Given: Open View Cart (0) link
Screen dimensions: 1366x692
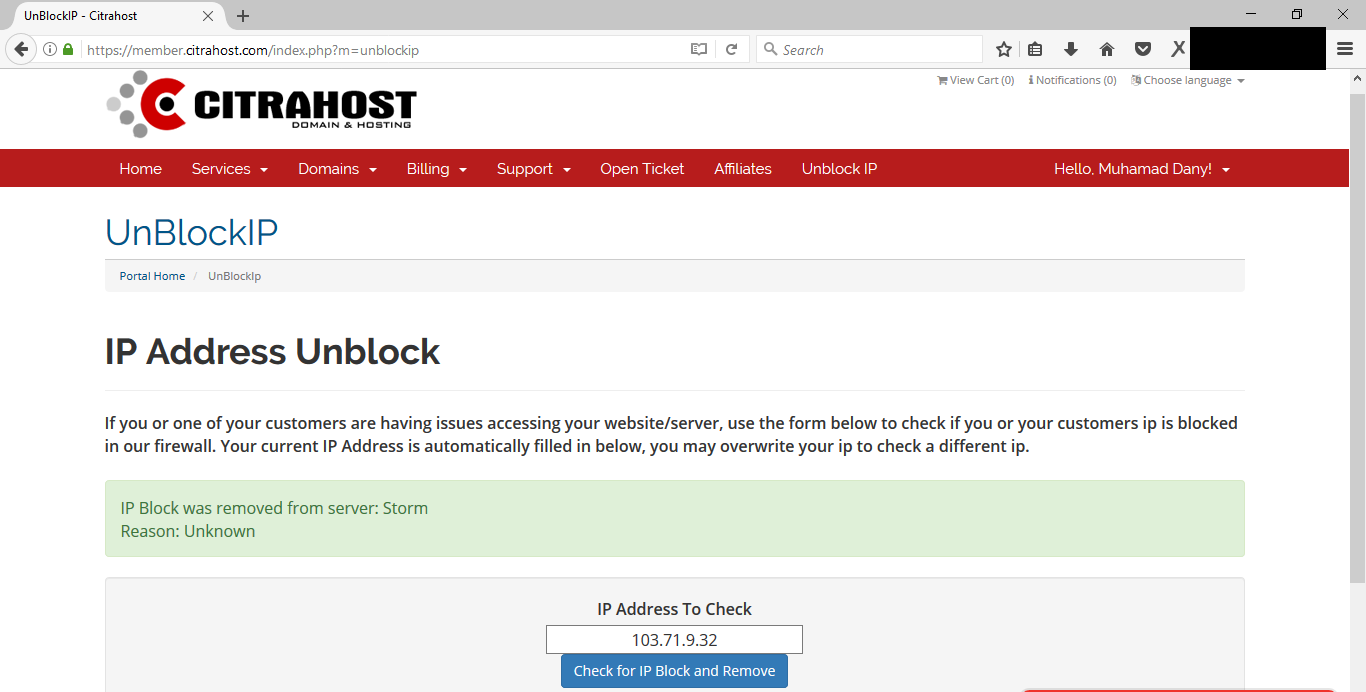Looking at the screenshot, I should pyautogui.click(x=975, y=80).
